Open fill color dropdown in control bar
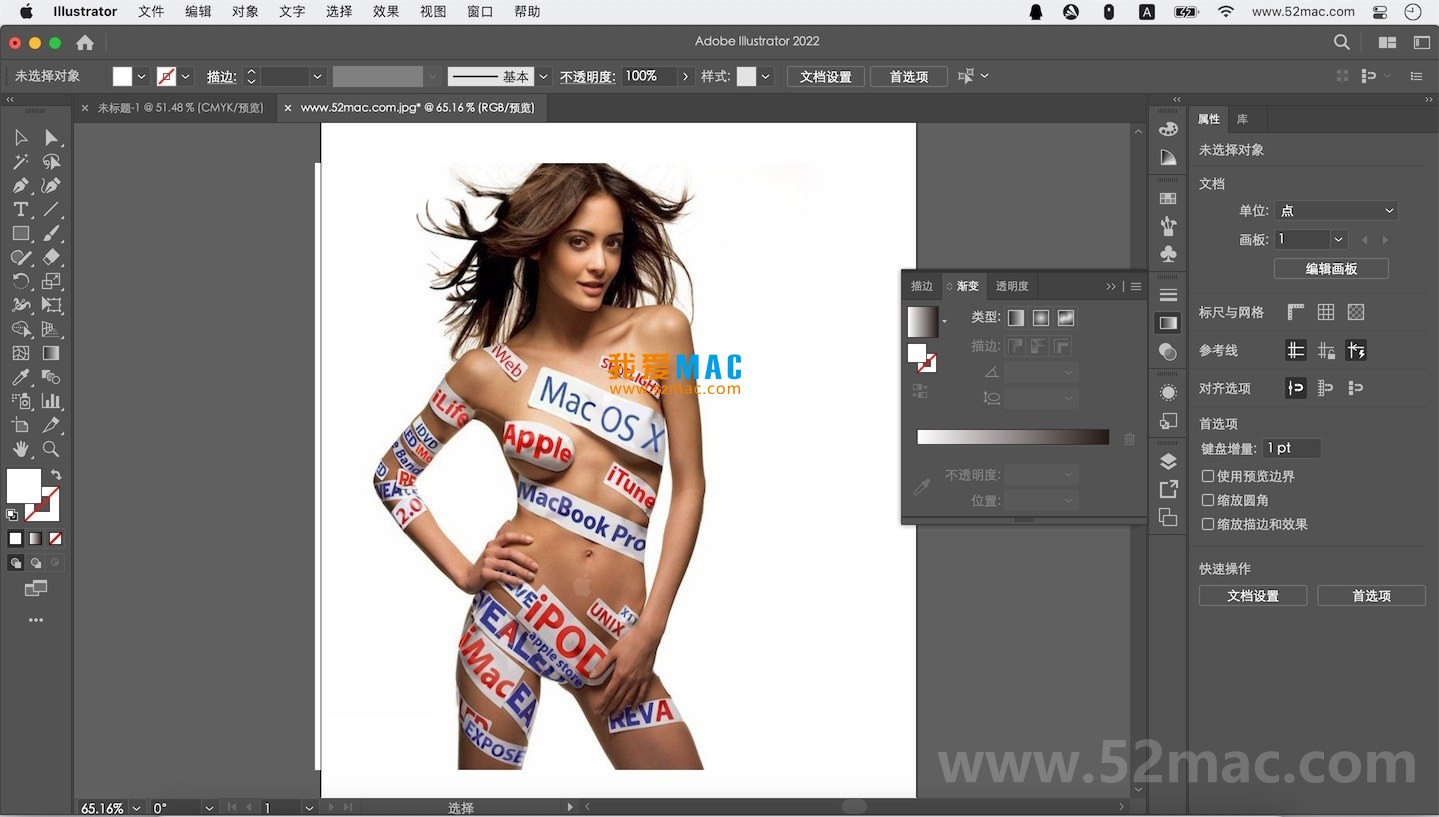 pyautogui.click(x=141, y=77)
